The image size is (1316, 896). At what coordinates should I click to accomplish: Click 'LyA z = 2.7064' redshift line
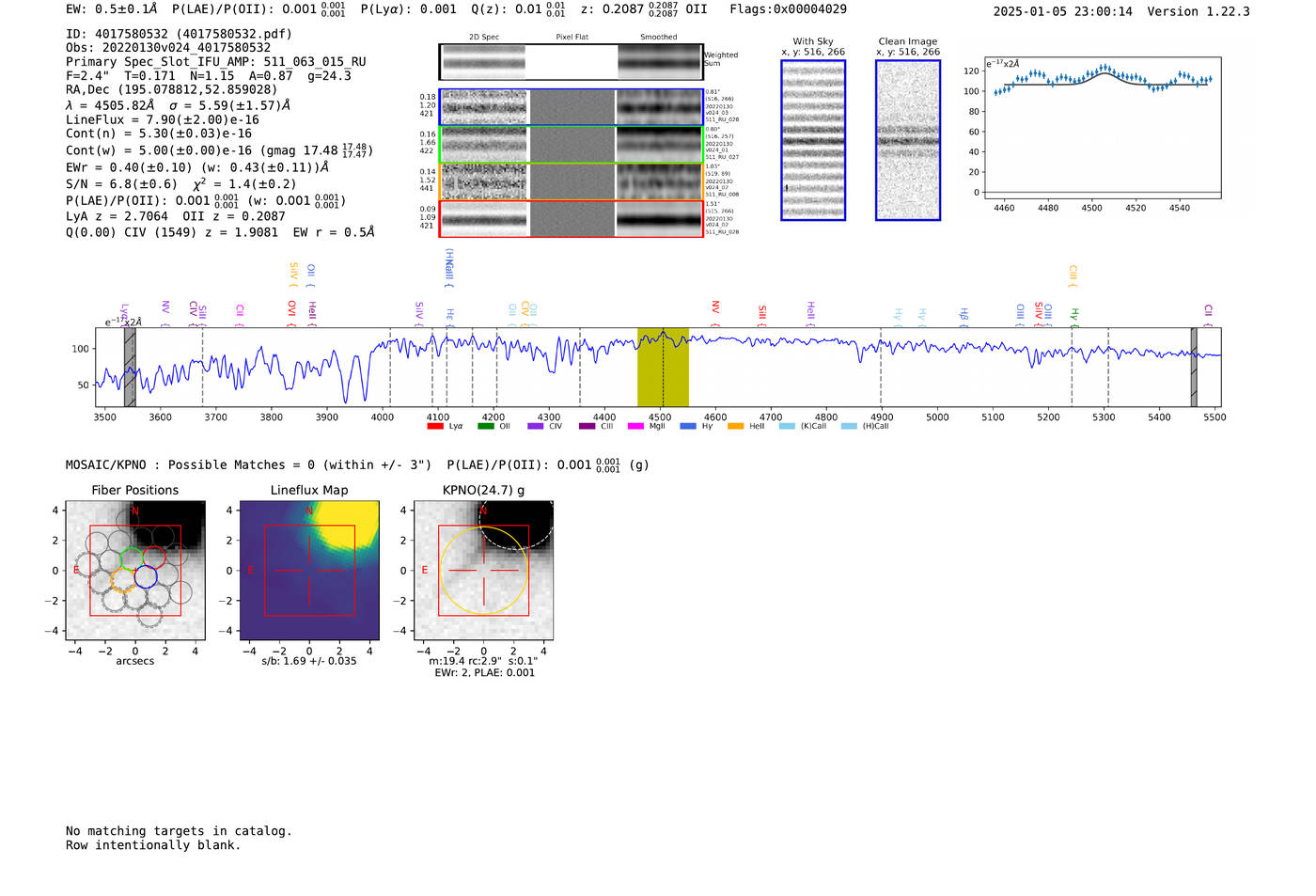click(x=117, y=216)
